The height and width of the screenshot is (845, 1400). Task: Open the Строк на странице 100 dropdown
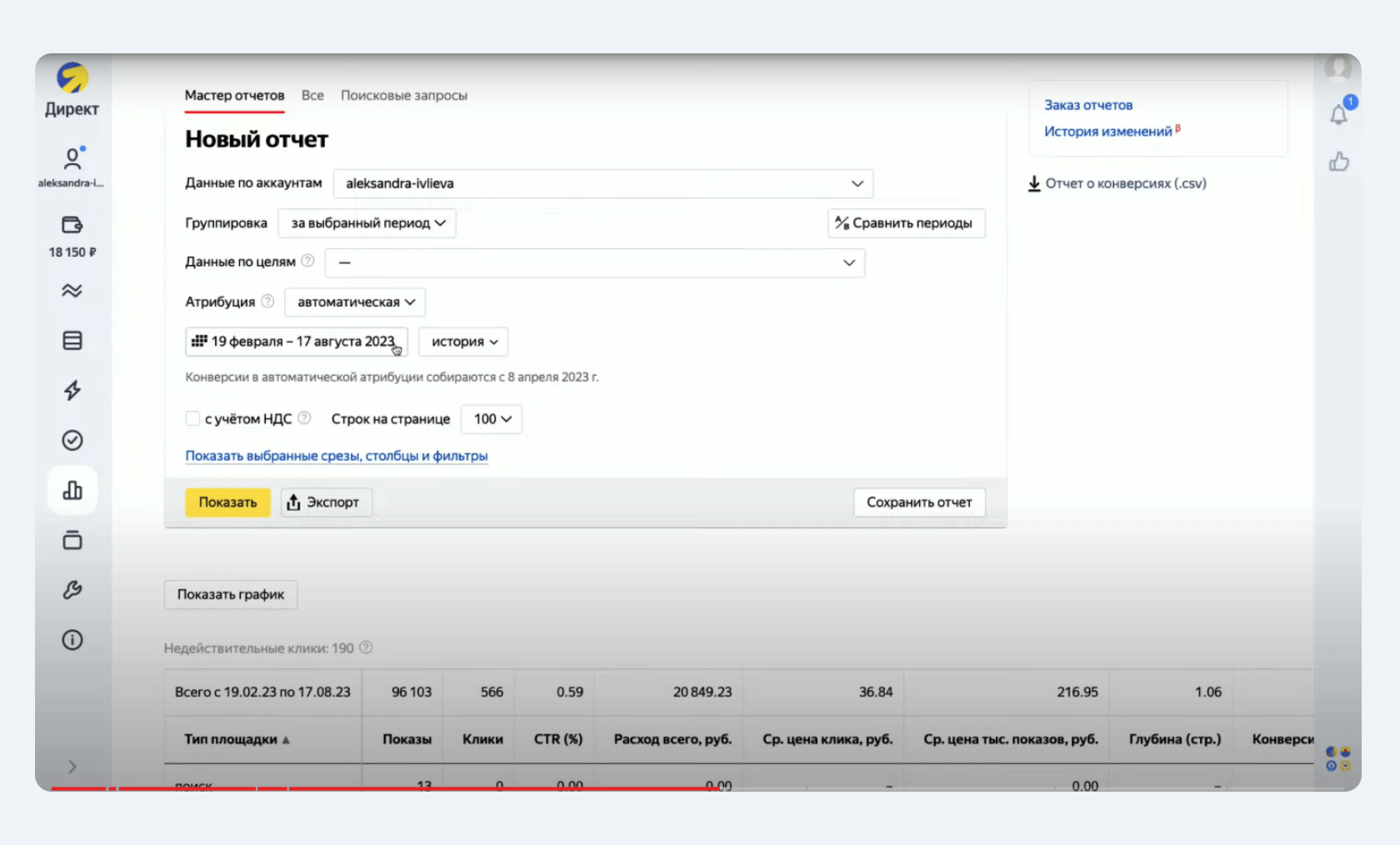tap(492, 419)
